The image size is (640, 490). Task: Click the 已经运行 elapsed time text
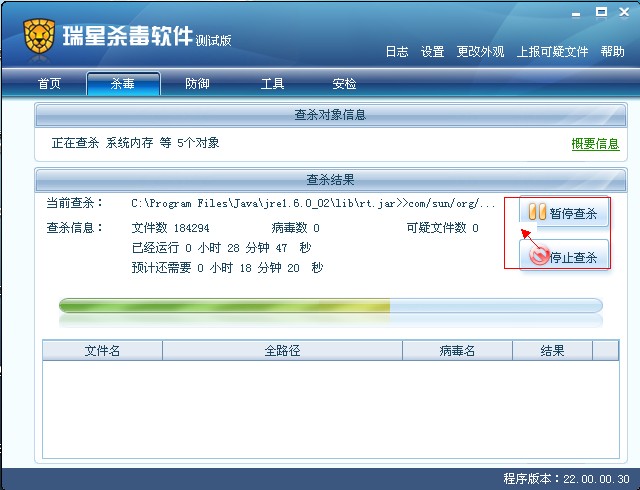(x=221, y=248)
